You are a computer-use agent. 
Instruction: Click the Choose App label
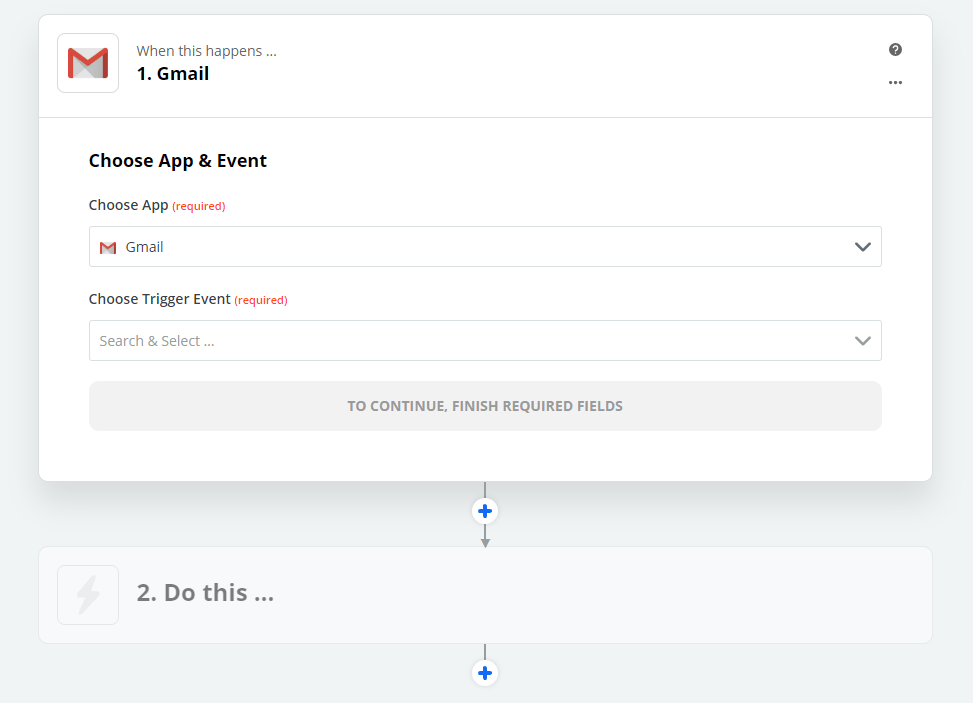pos(128,205)
